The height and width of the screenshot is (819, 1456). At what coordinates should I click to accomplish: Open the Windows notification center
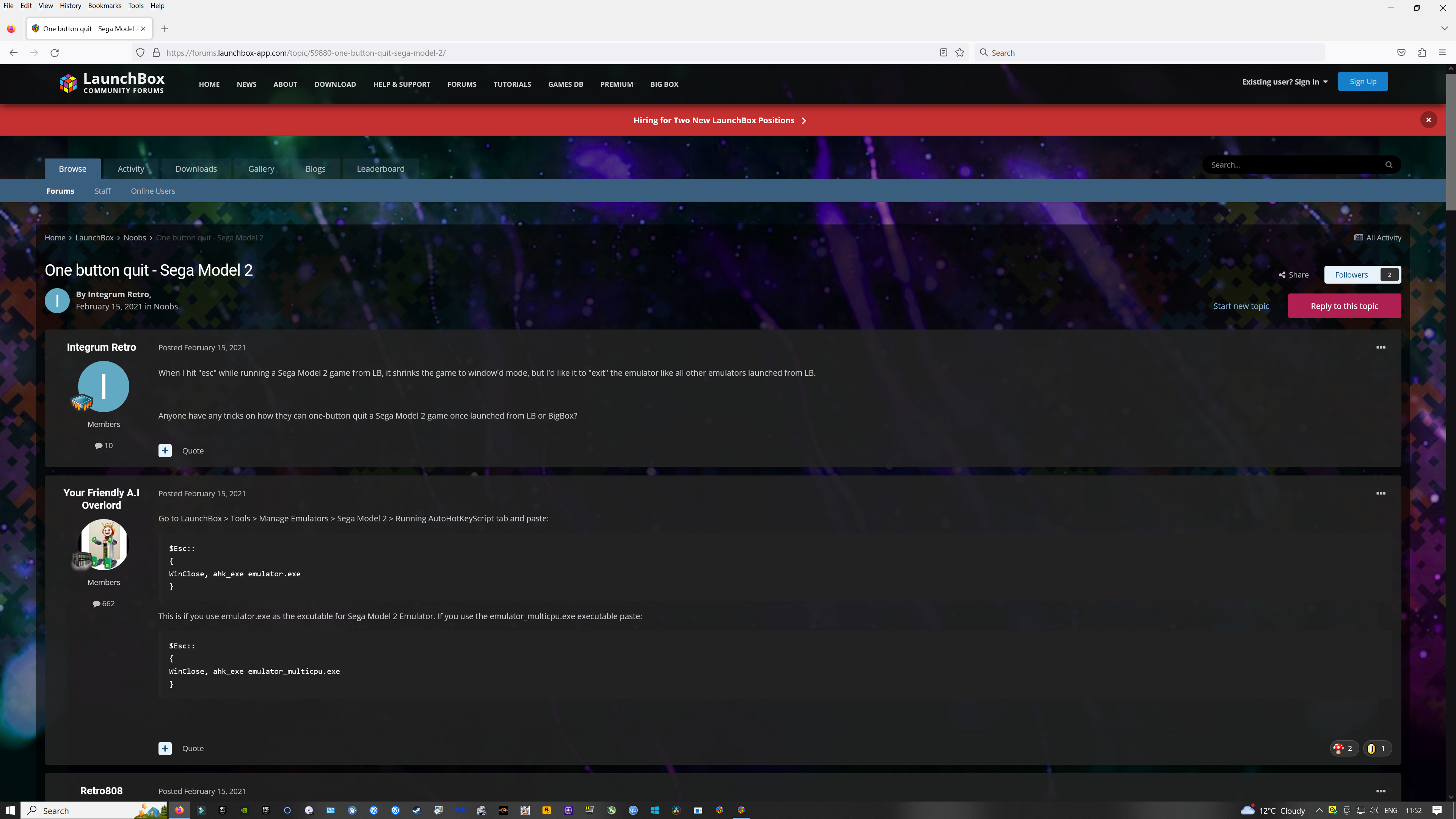click(1437, 811)
